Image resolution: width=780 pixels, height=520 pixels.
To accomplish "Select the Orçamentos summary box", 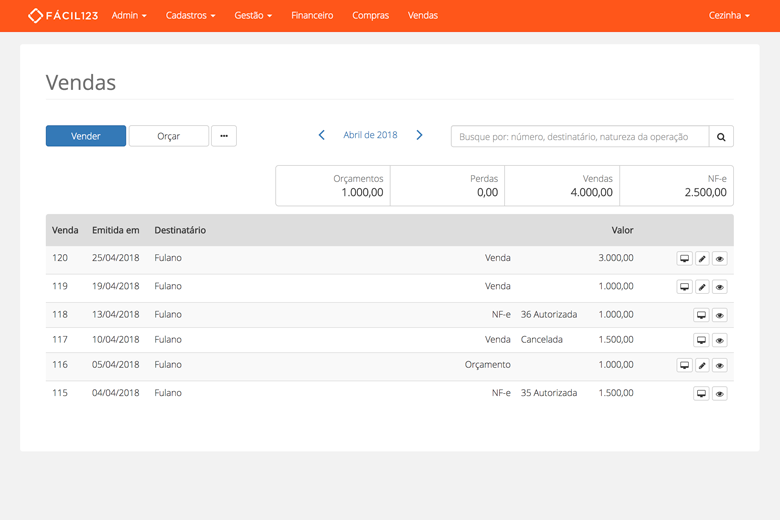I will (x=333, y=186).
